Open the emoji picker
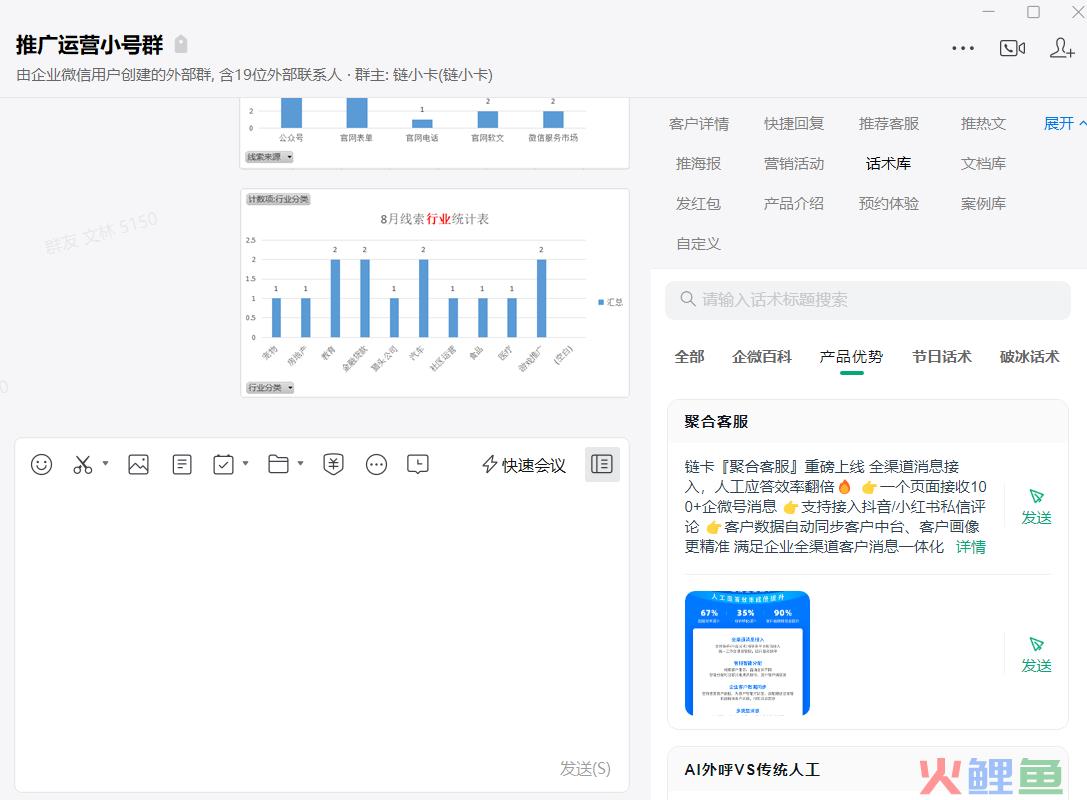Image resolution: width=1087 pixels, height=800 pixels. tap(42, 464)
